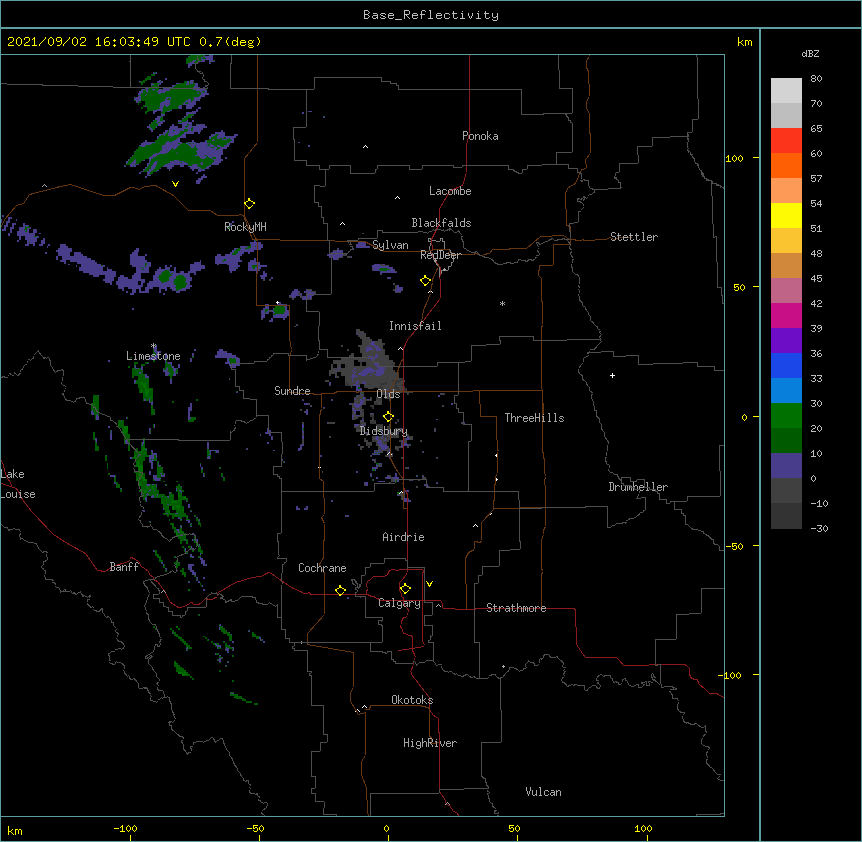Click the Sundre label
Screen dimensions: 862x842
click(292, 391)
